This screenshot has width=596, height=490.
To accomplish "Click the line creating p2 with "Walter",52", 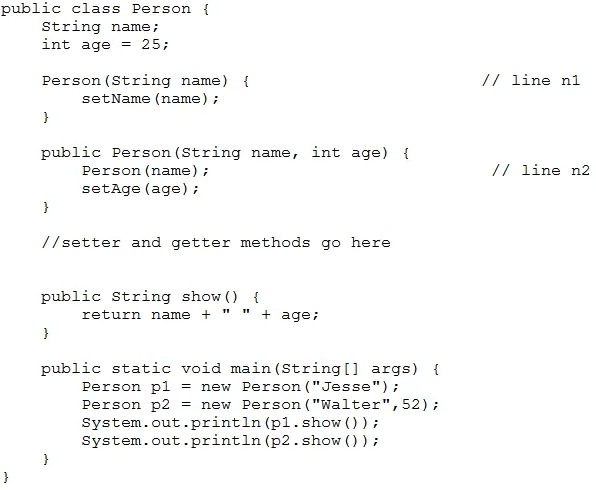I will [x=260, y=405].
